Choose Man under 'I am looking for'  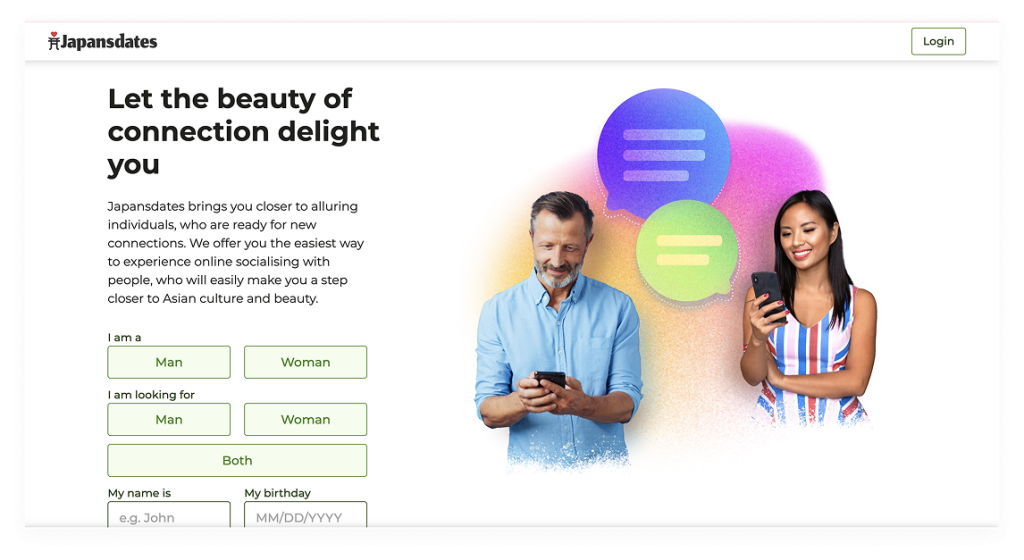click(168, 420)
